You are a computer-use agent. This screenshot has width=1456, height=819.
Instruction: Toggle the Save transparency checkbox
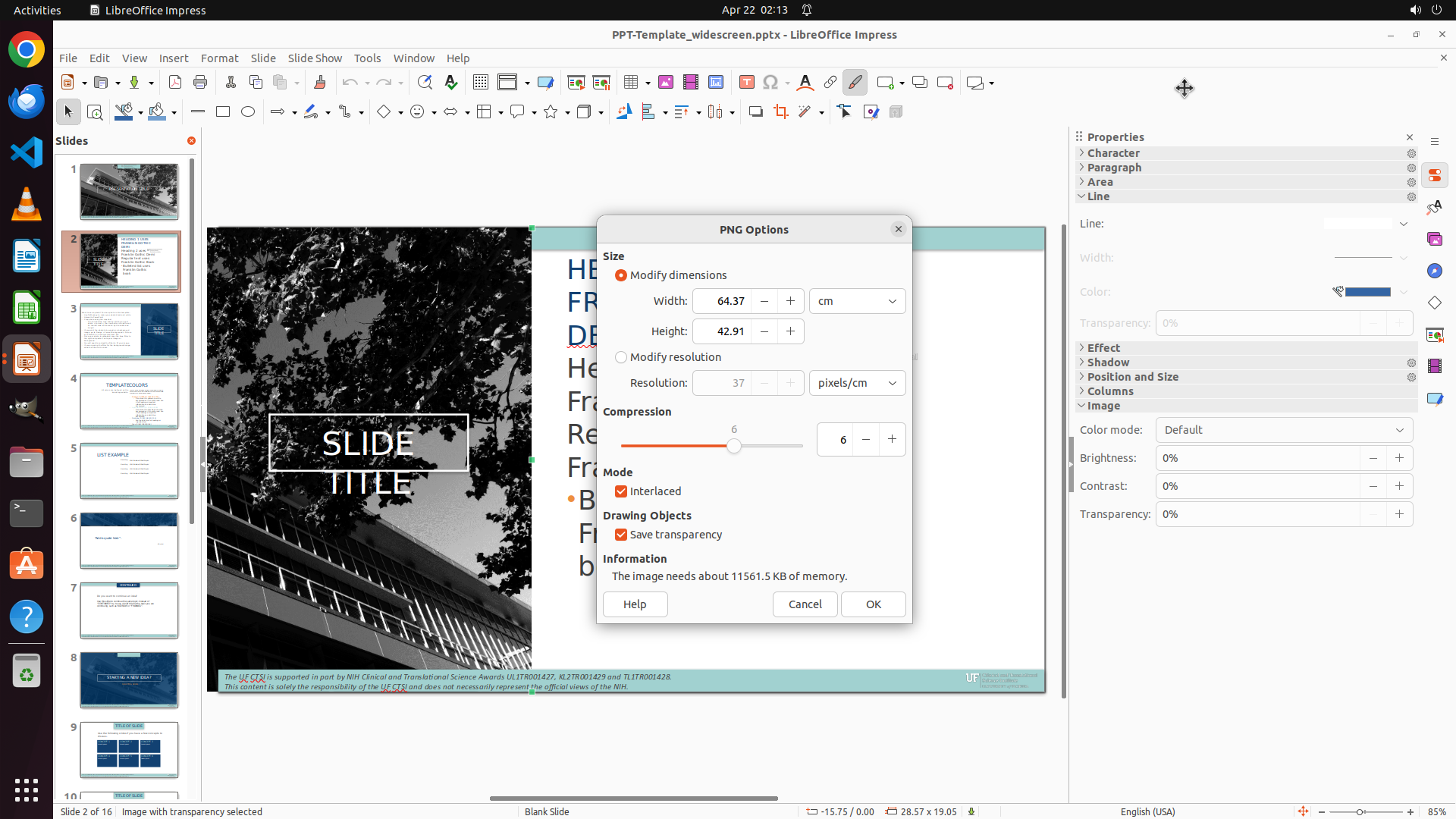pyautogui.click(x=622, y=535)
